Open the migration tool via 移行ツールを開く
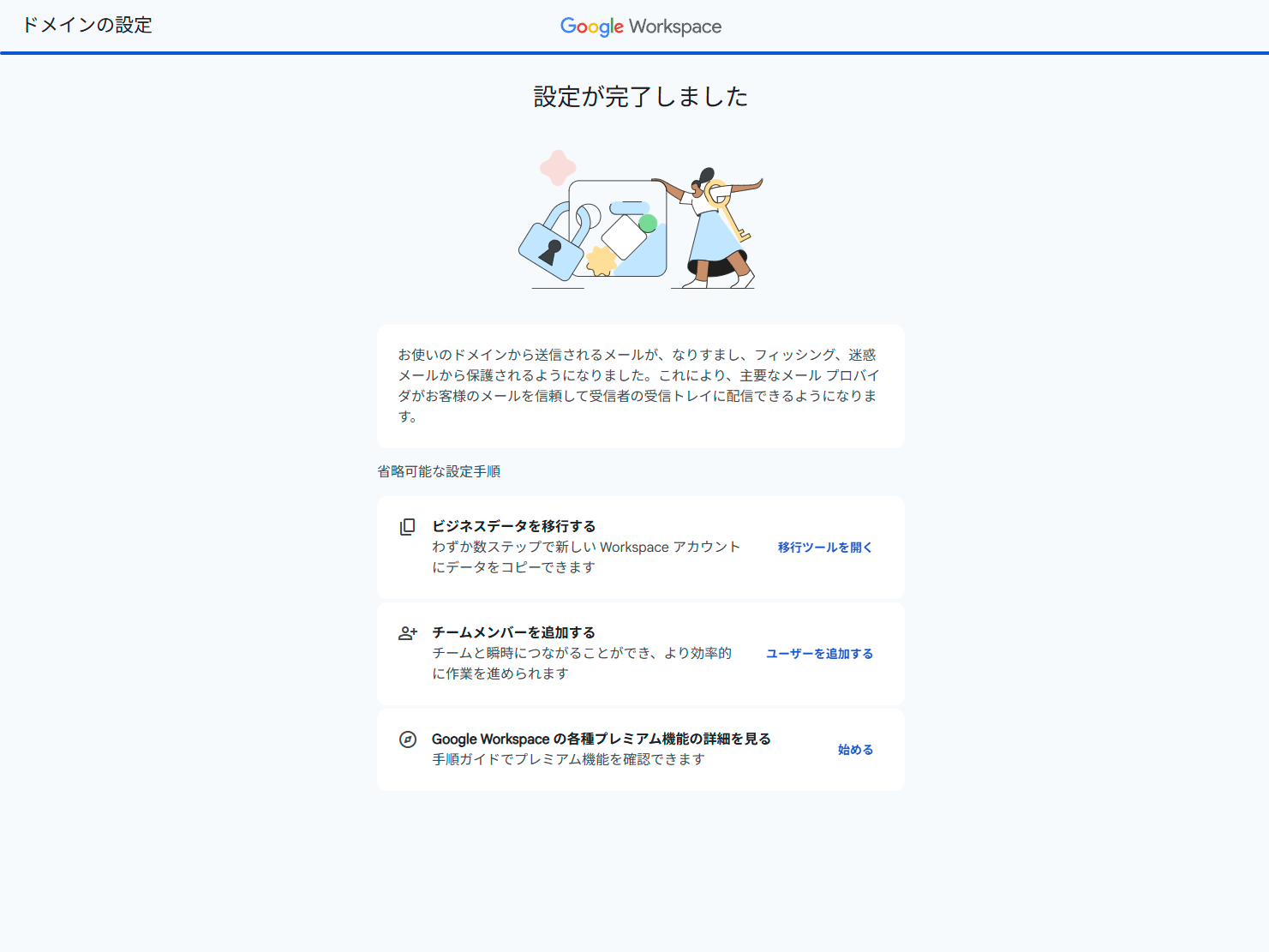 [x=824, y=548]
